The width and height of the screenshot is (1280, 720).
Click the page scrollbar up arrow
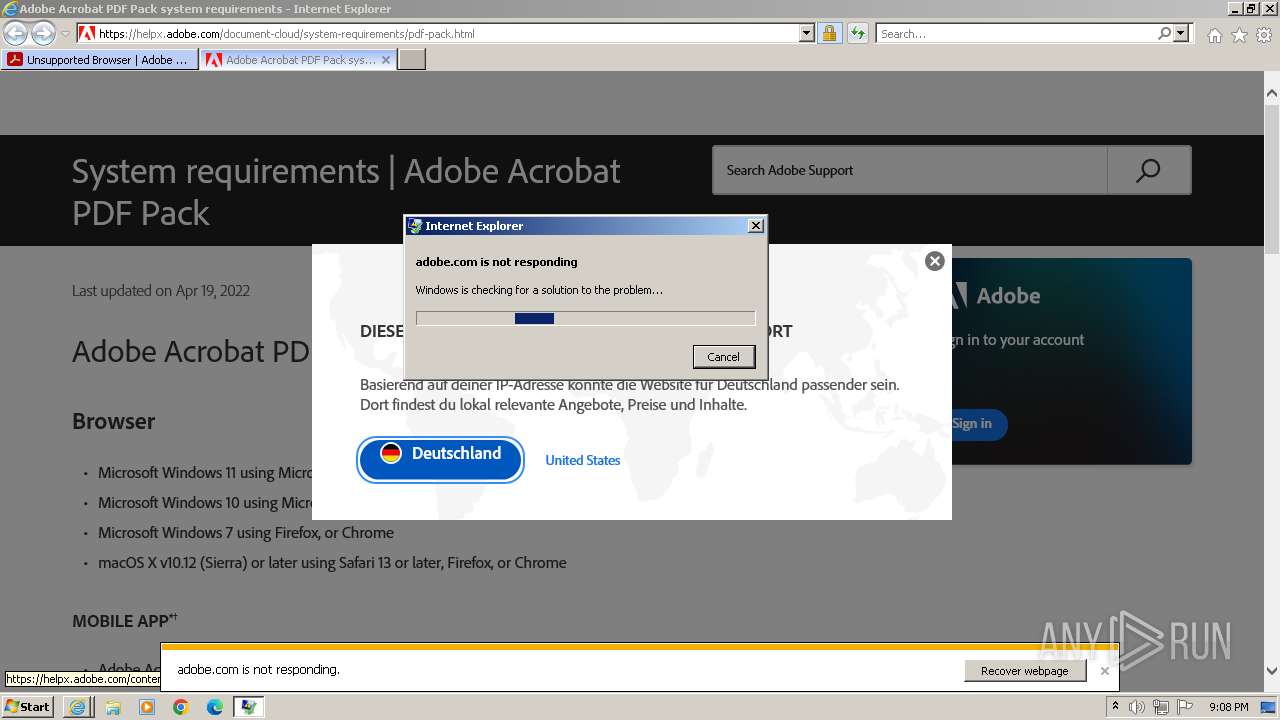1271,93
